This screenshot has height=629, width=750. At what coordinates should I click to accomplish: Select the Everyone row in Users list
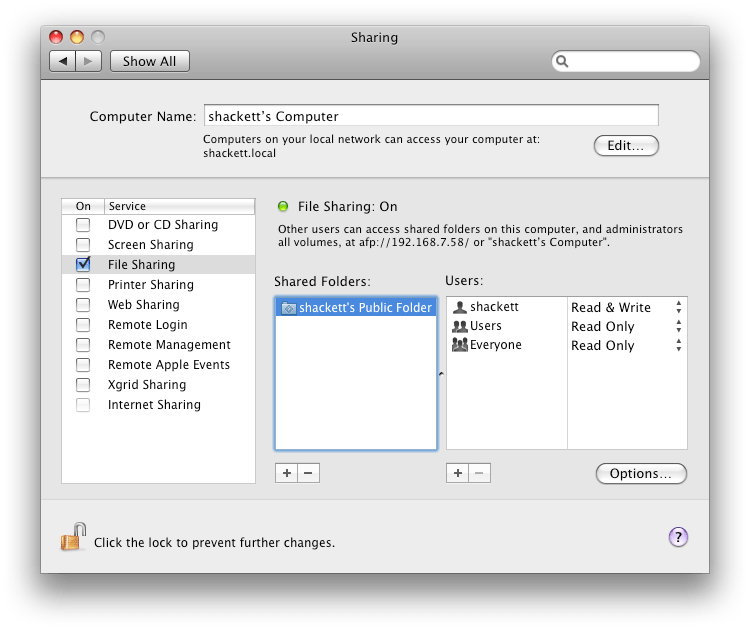pos(567,345)
